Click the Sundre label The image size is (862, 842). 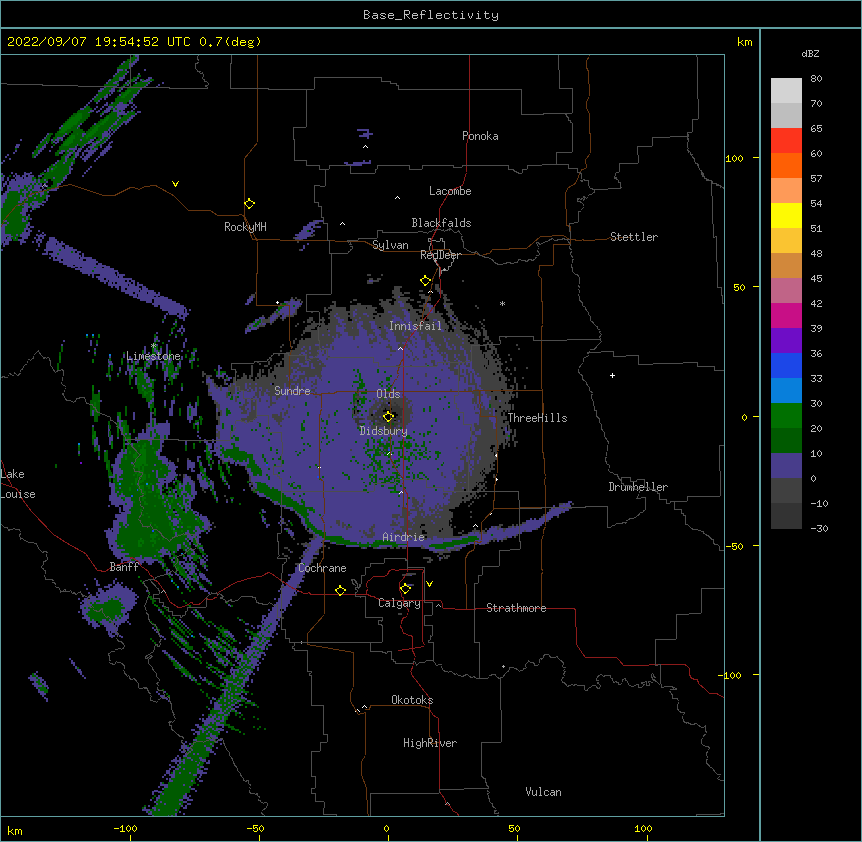292,391
